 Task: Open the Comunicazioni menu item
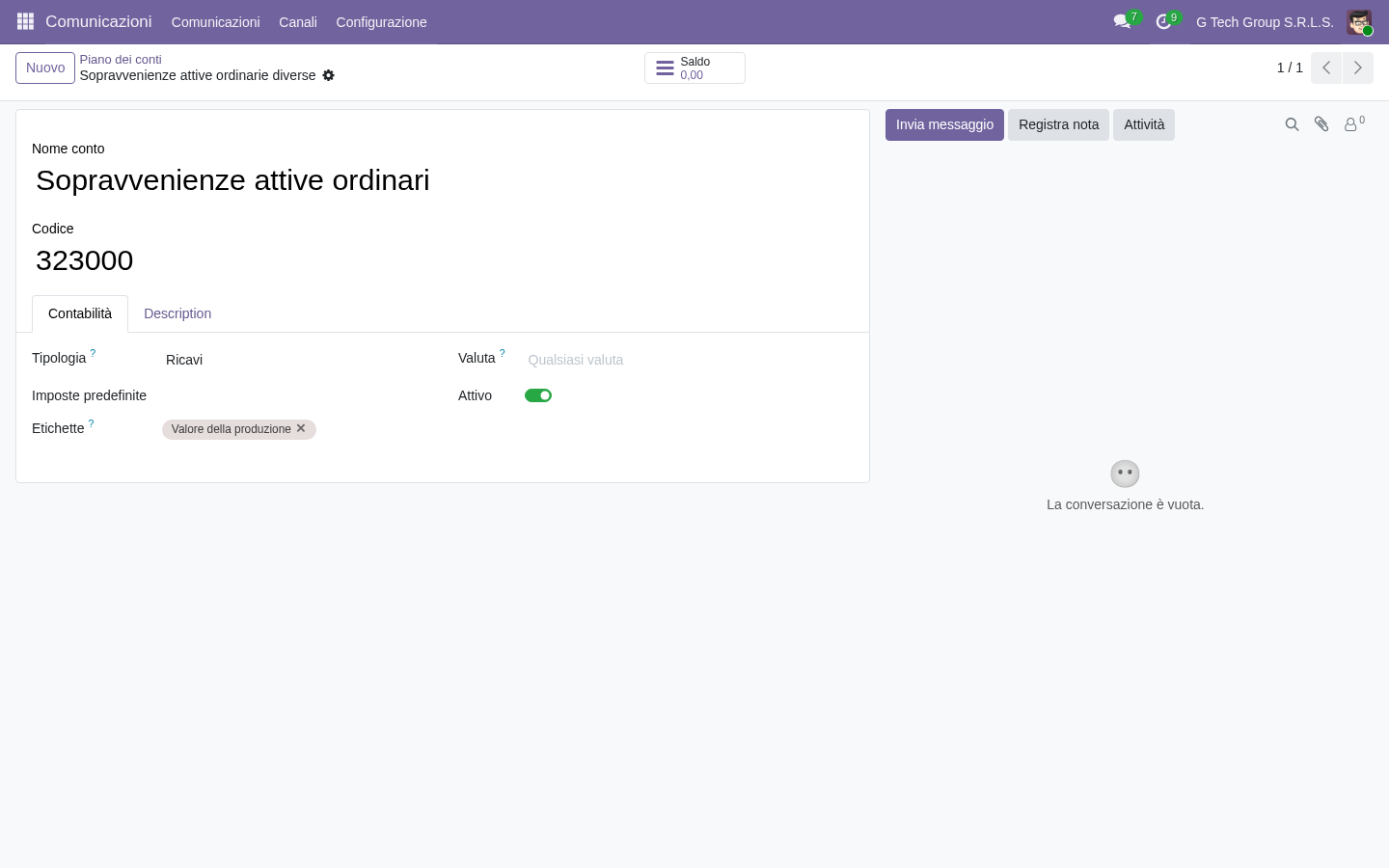[215, 22]
